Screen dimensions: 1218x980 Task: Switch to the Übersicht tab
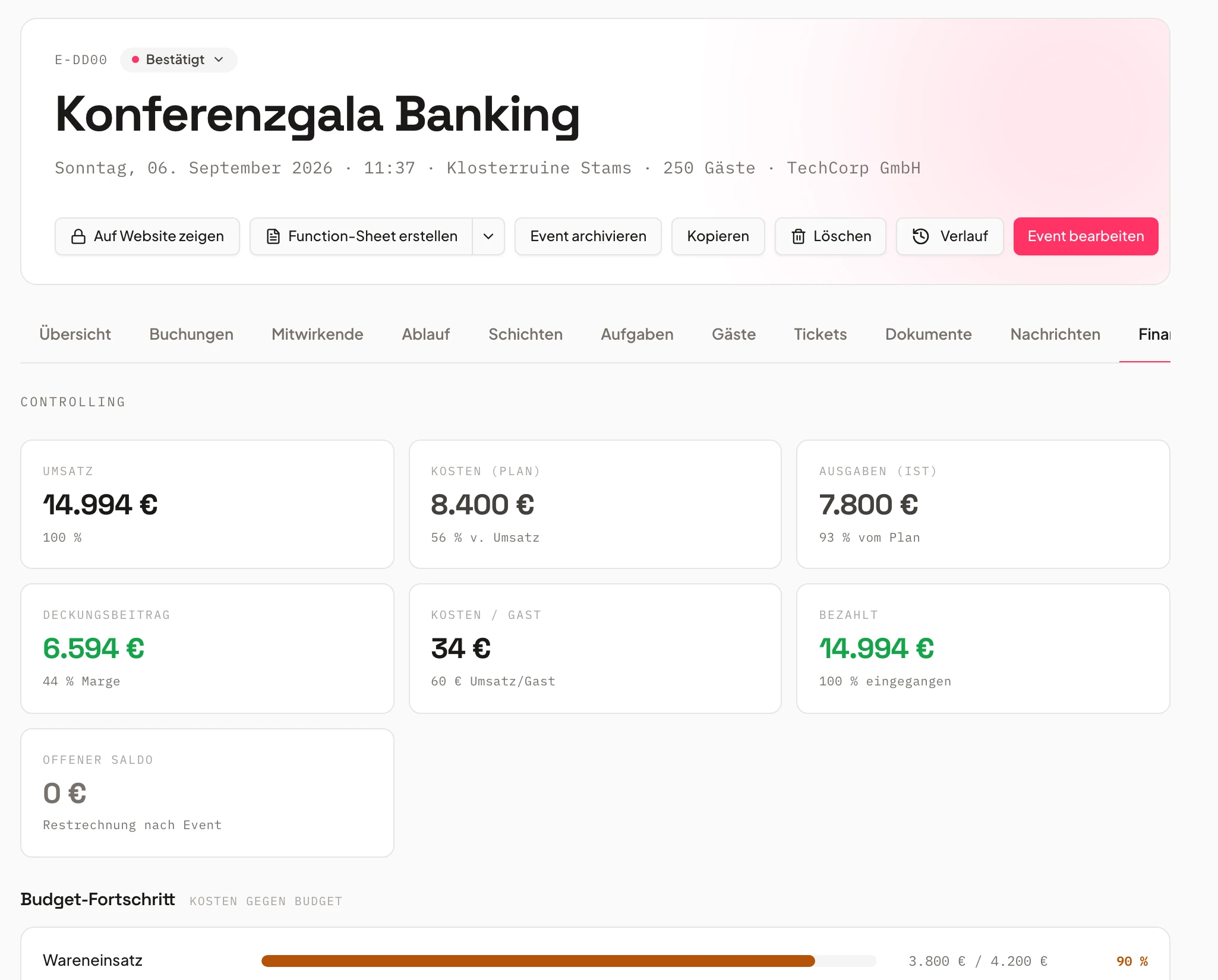click(75, 334)
